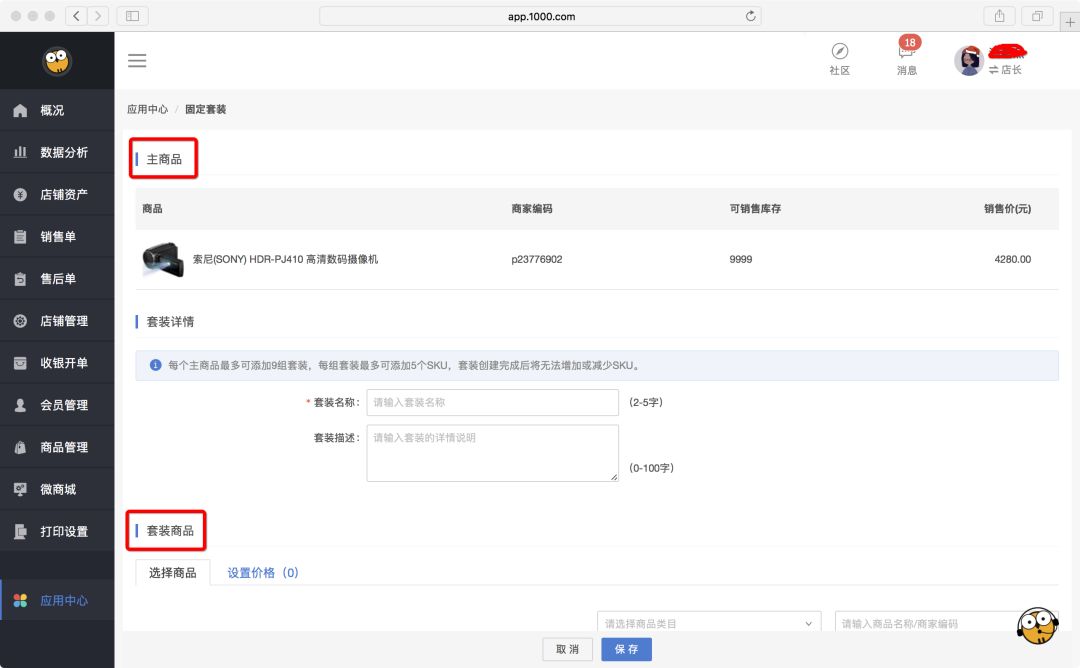The height and width of the screenshot is (668, 1080).
Task: Go to 售后单 from sidebar
Action: 48,278
